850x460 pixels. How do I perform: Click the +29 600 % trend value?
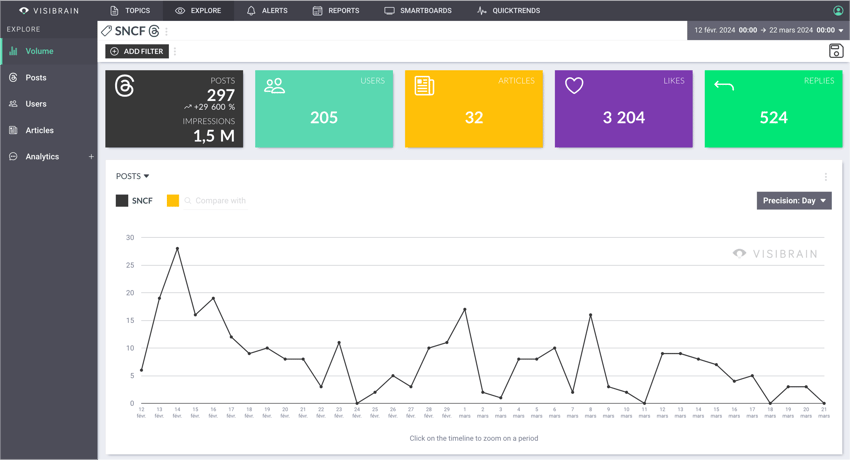(x=209, y=107)
